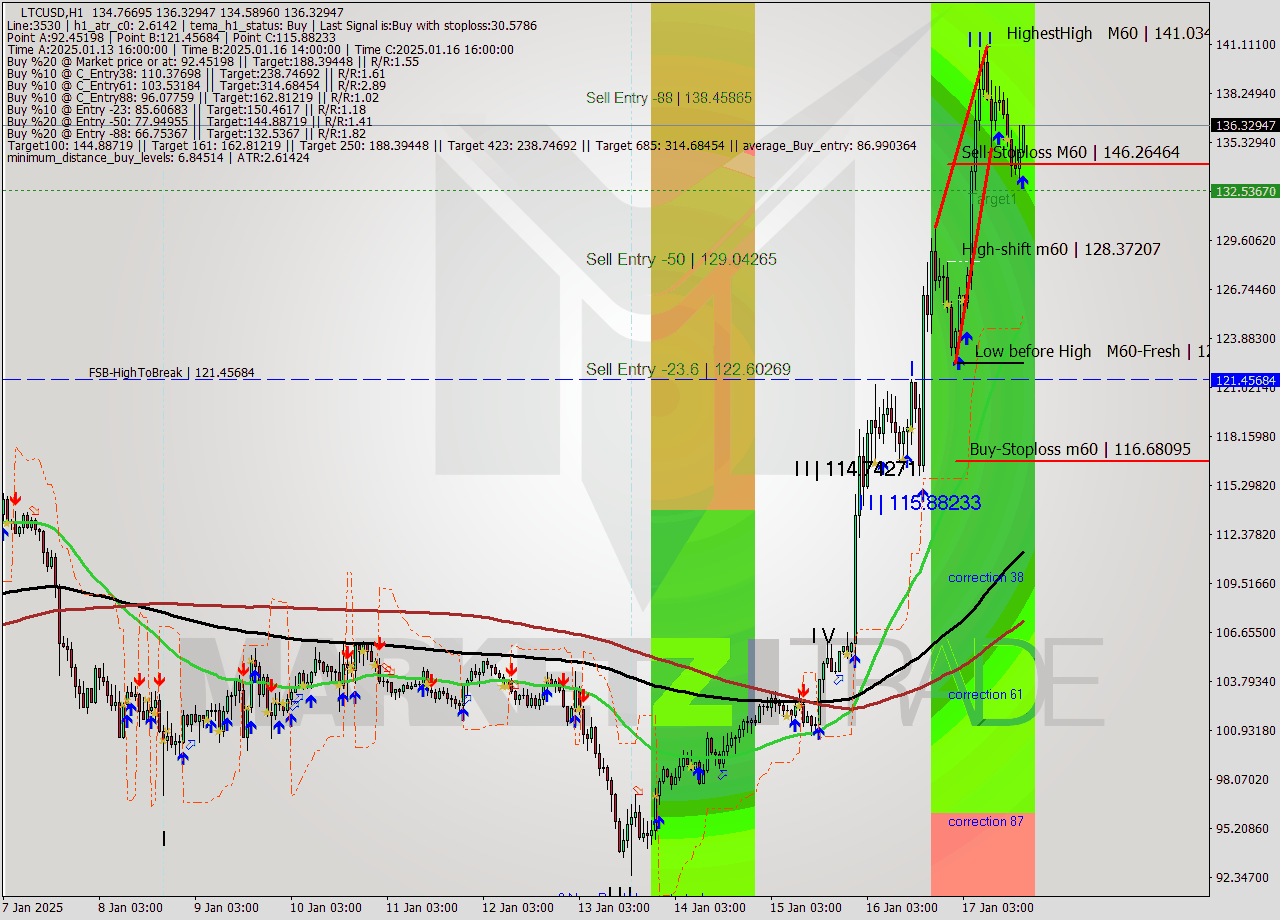This screenshot has height=920, width=1280.
Task: Select the 'Sell Entry -50 | 129.04265' label
Action: tap(681, 259)
